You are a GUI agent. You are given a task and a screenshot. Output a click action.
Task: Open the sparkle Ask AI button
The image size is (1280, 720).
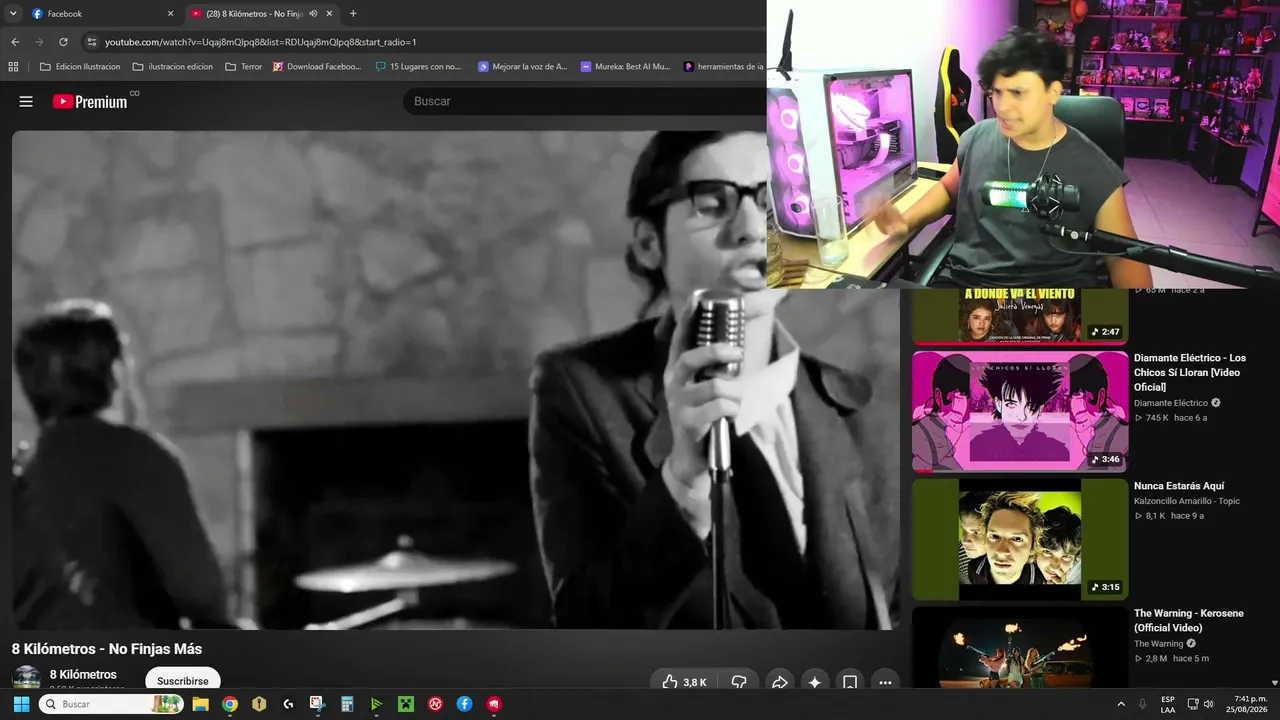814,682
